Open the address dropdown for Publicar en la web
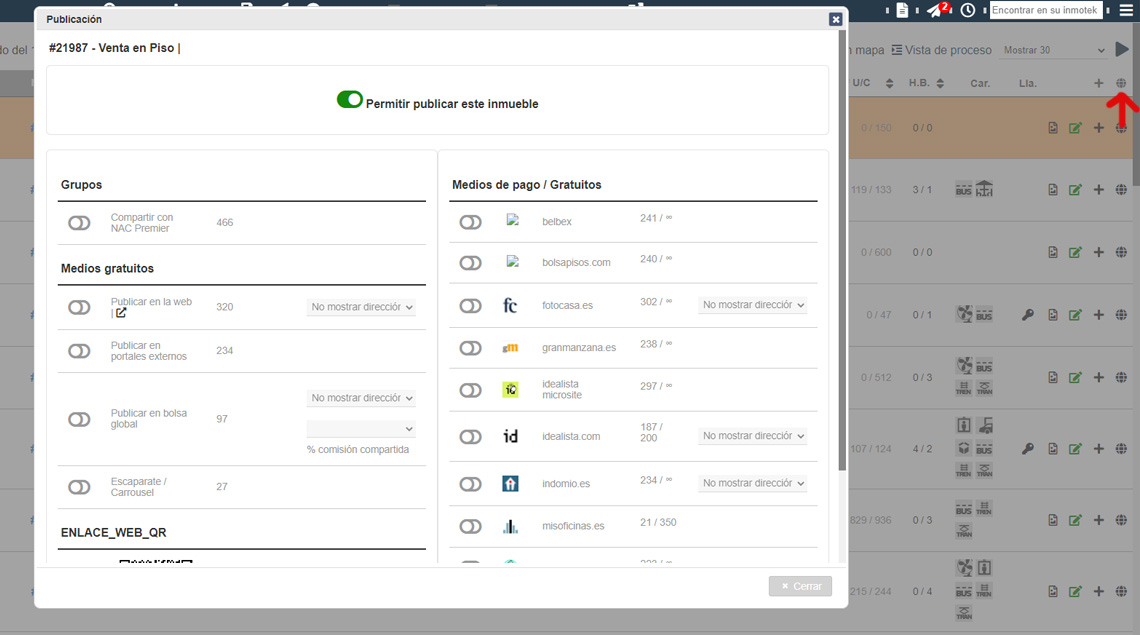Image resolution: width=1140 pixels, height=635 pixels. 361,307
